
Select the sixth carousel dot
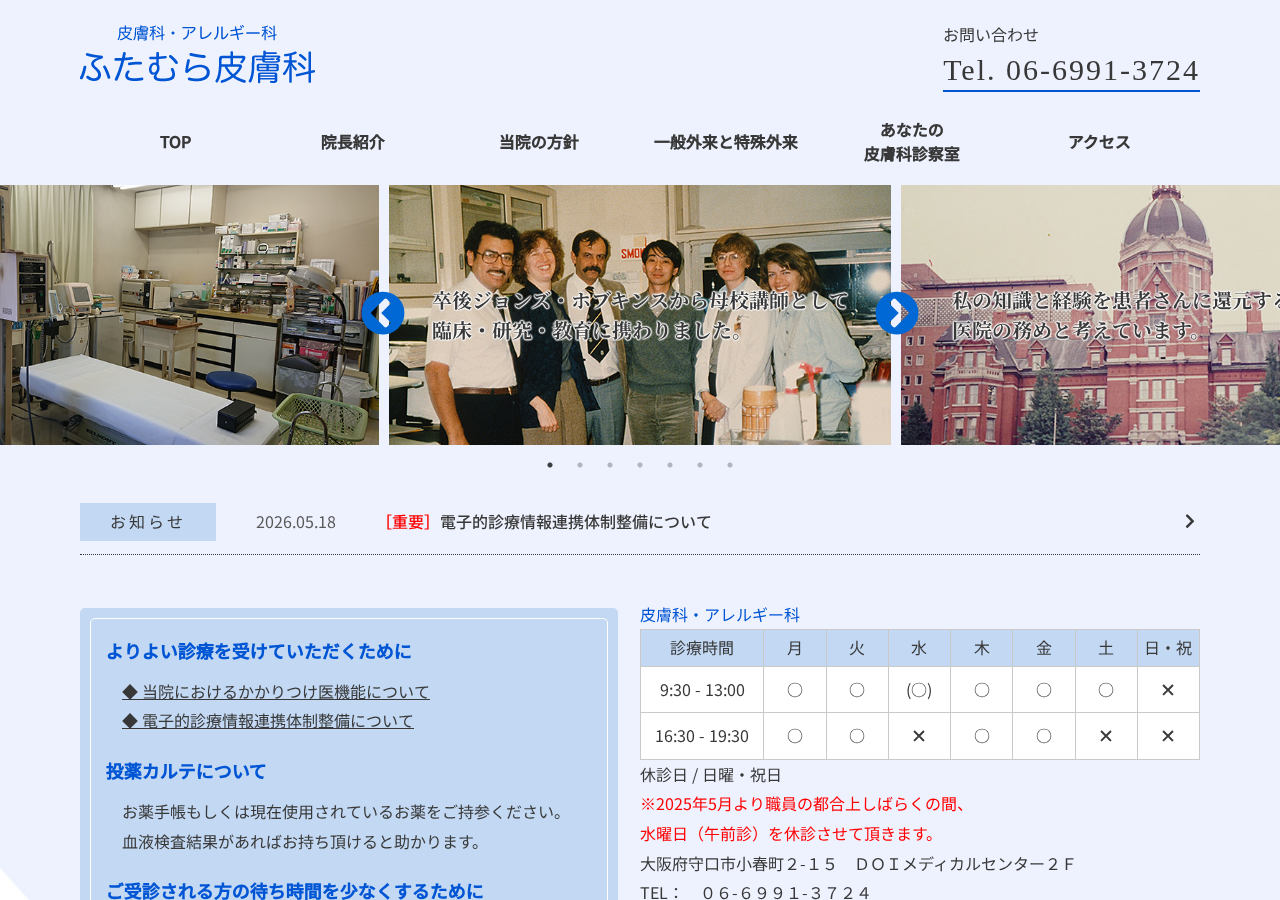point(700,465)
